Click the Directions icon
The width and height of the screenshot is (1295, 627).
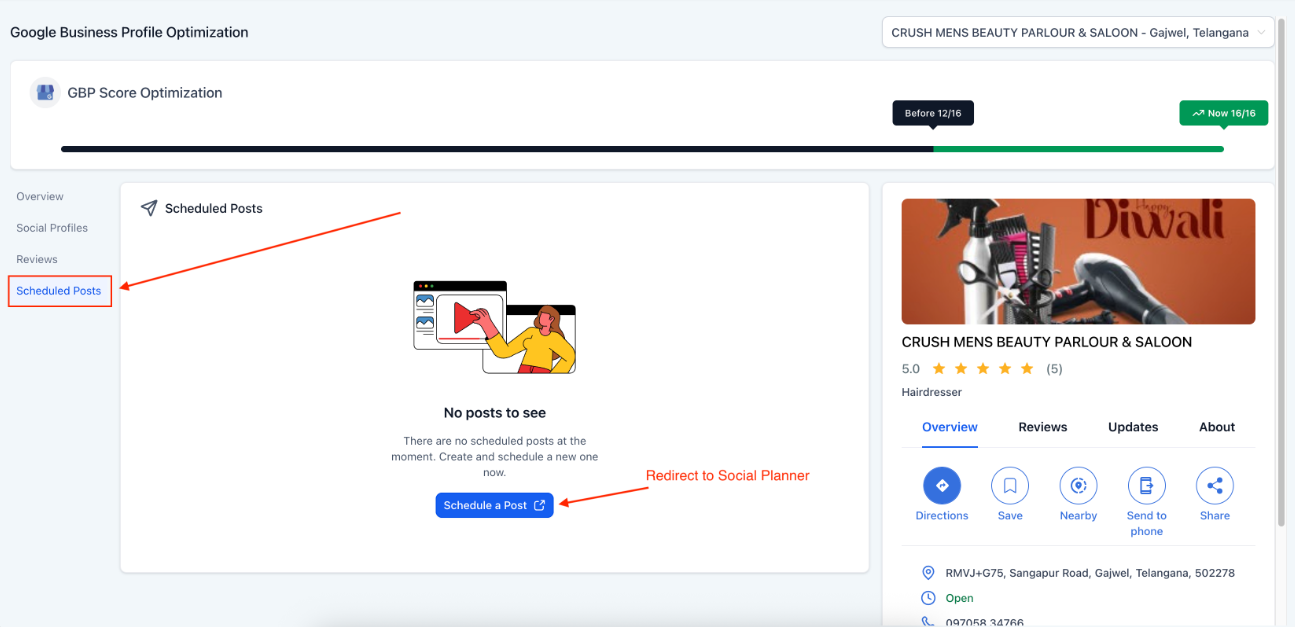click(x=941, y=486)
